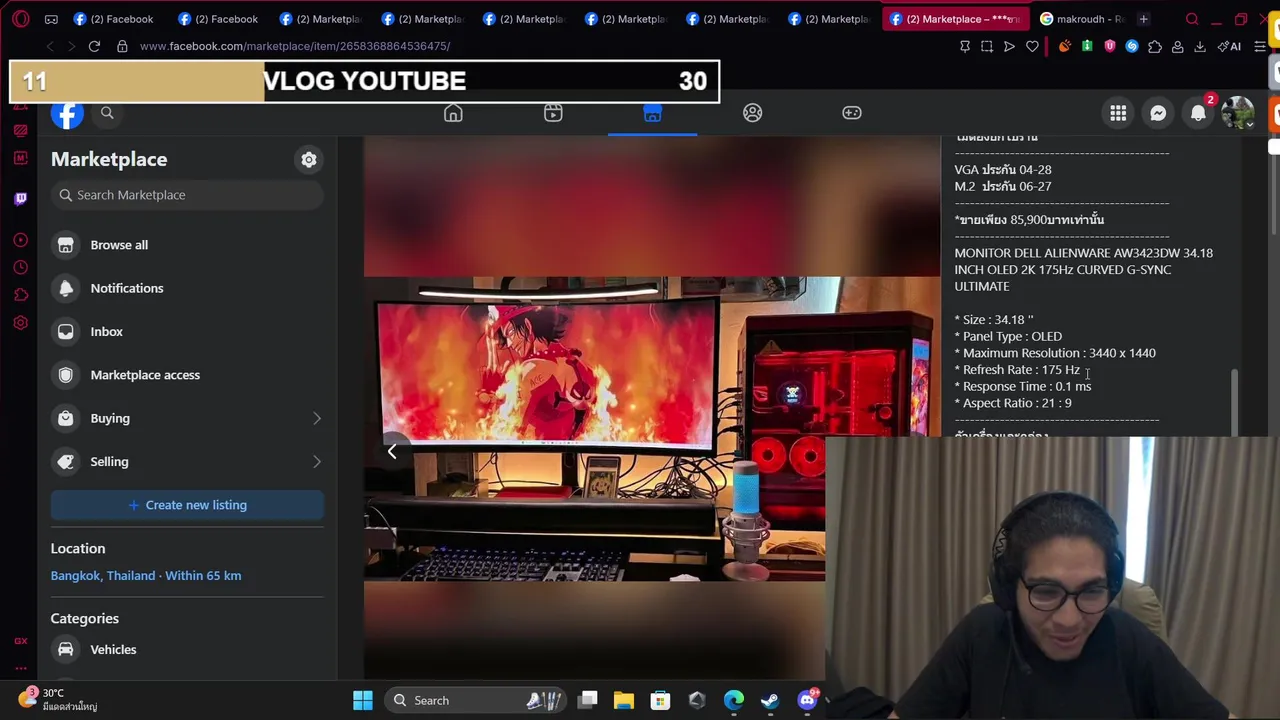Launch Microsoft Edge from taskbar
This screenshot has height=720, width=1280.
pos(734,700)
